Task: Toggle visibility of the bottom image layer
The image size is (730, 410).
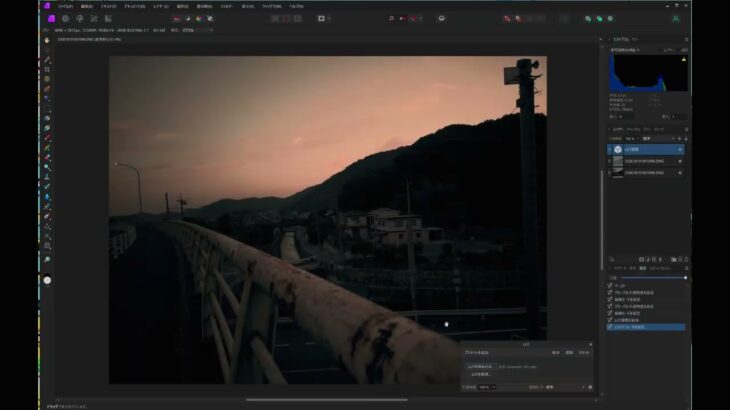Action: tap(680, 173)
